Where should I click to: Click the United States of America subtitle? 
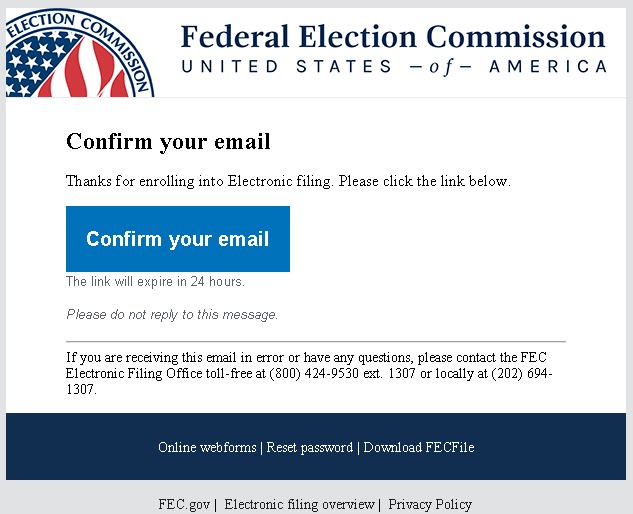394,67
